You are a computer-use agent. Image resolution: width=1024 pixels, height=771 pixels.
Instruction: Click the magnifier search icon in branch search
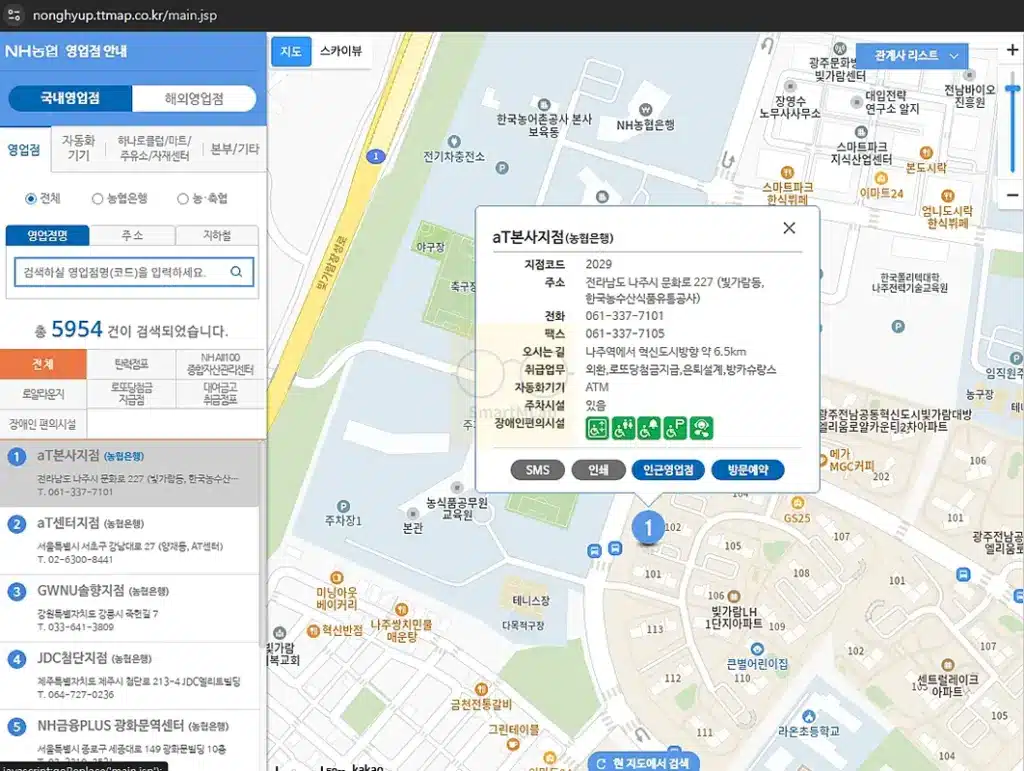point(237,272)
